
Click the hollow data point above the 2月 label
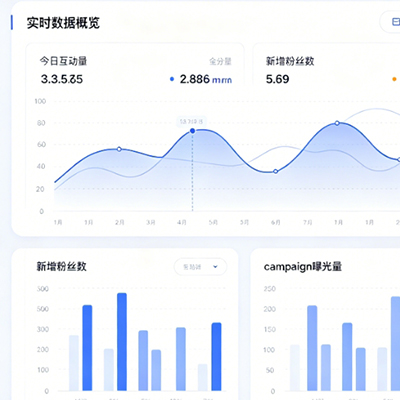point(119,149)
